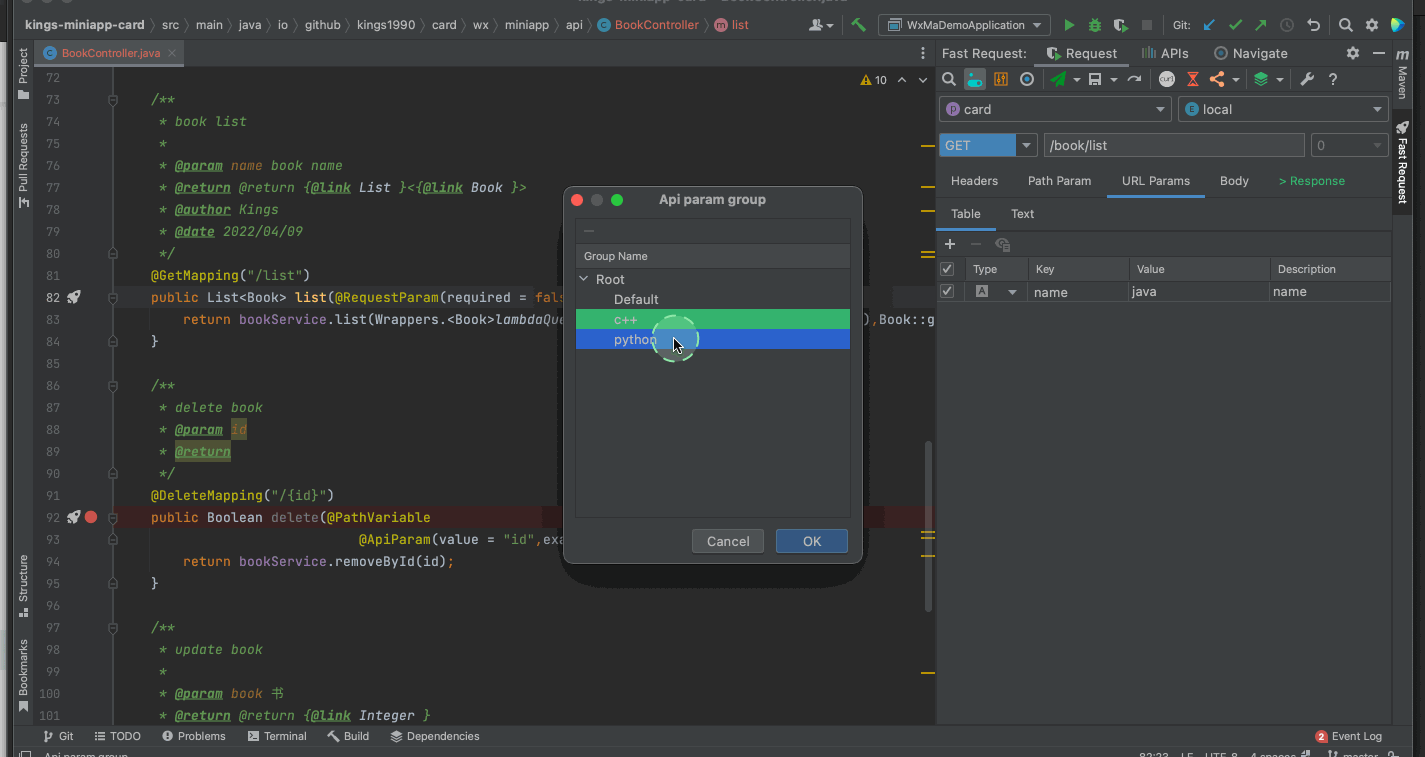This screenshot has height=757, width=1425.
Task: Click the hammer build project icon
Action: [x=858, y=25]
